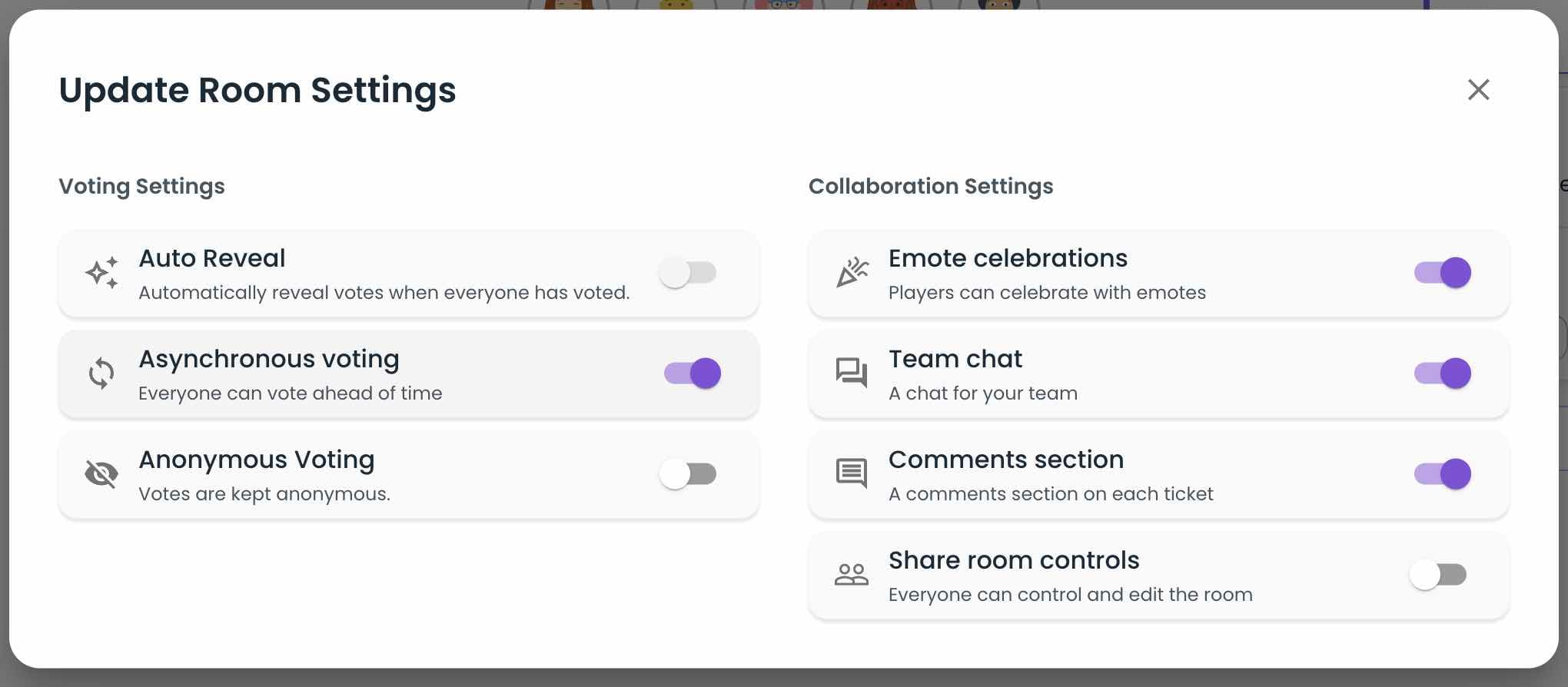The width and height of the screenshot is (1568, 687).
Task: Click the sync arrows icon for Asynchronous voting
Action: [x=101, y=373]
